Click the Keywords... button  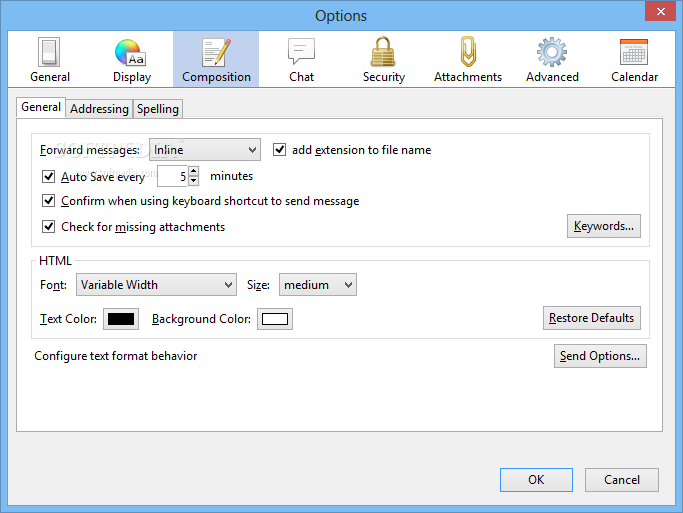click(604, 226)
